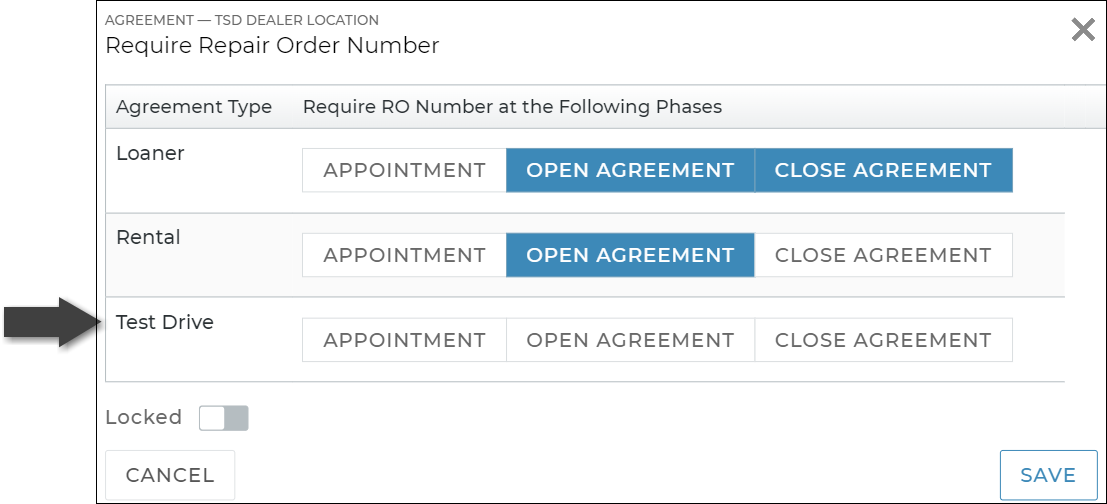
Task: Enable Close Agreement for Rental
Action: pyautogui.click(x=883, y=255)
